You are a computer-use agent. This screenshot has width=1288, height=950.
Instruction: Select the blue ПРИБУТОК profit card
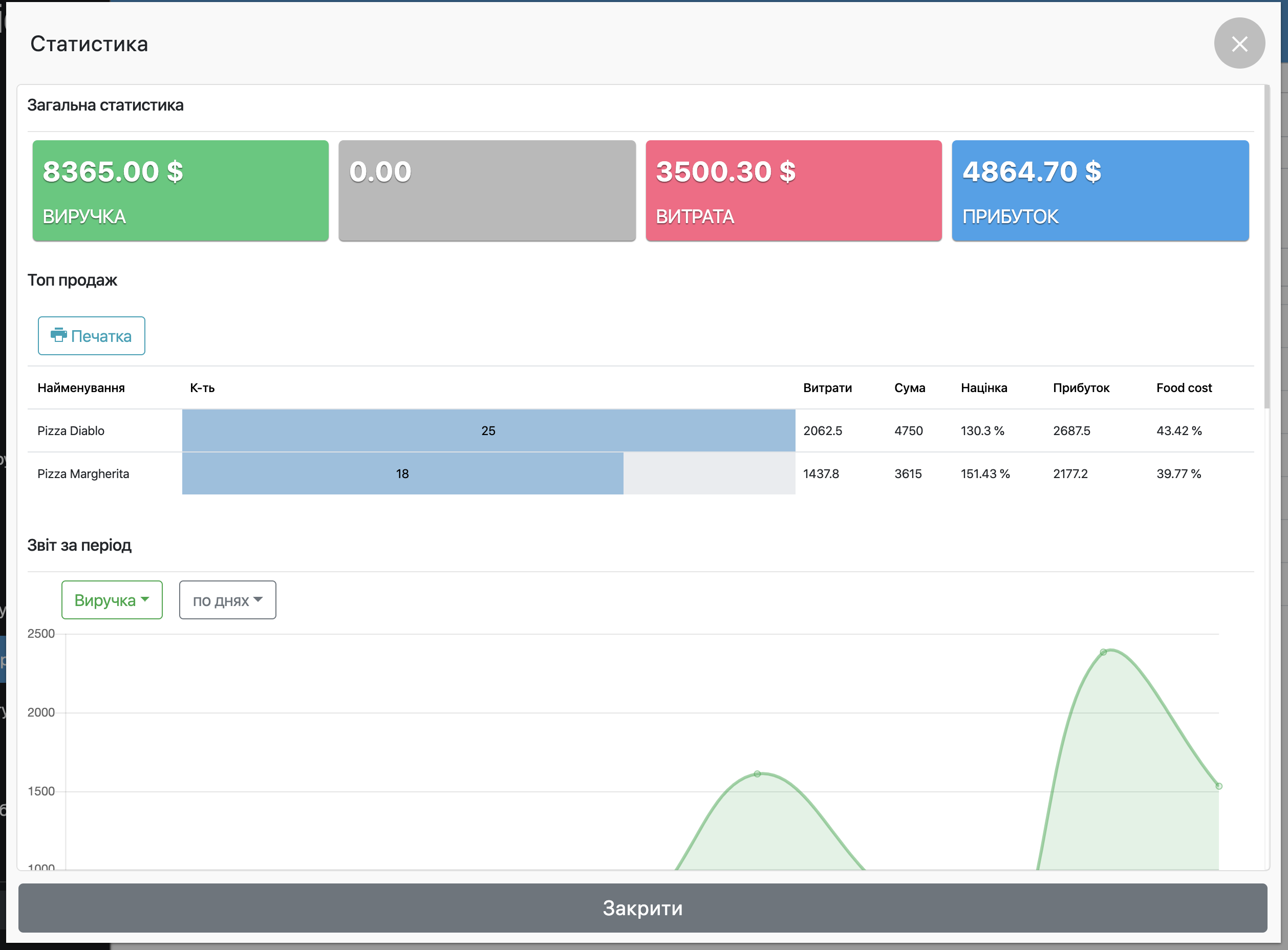1100,190
